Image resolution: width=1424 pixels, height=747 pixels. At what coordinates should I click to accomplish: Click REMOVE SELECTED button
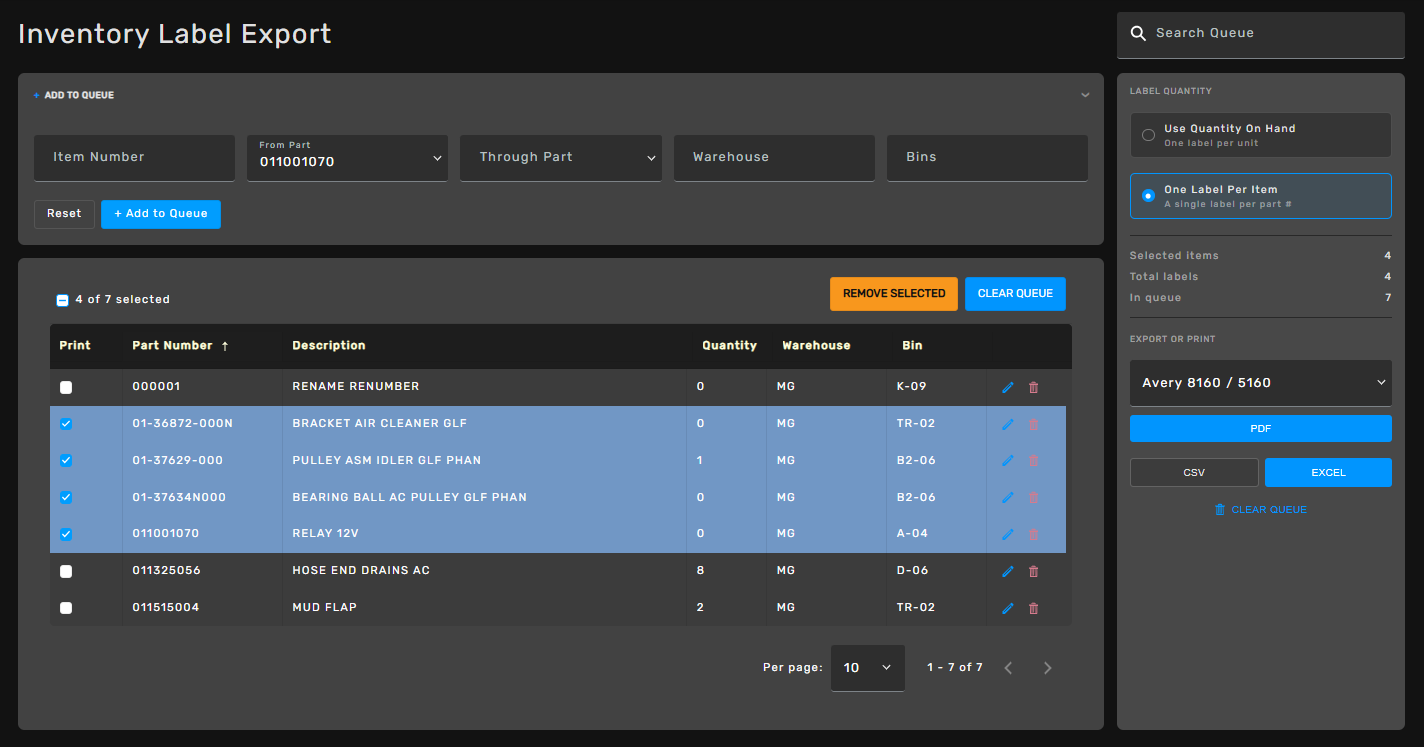(894, 294)
